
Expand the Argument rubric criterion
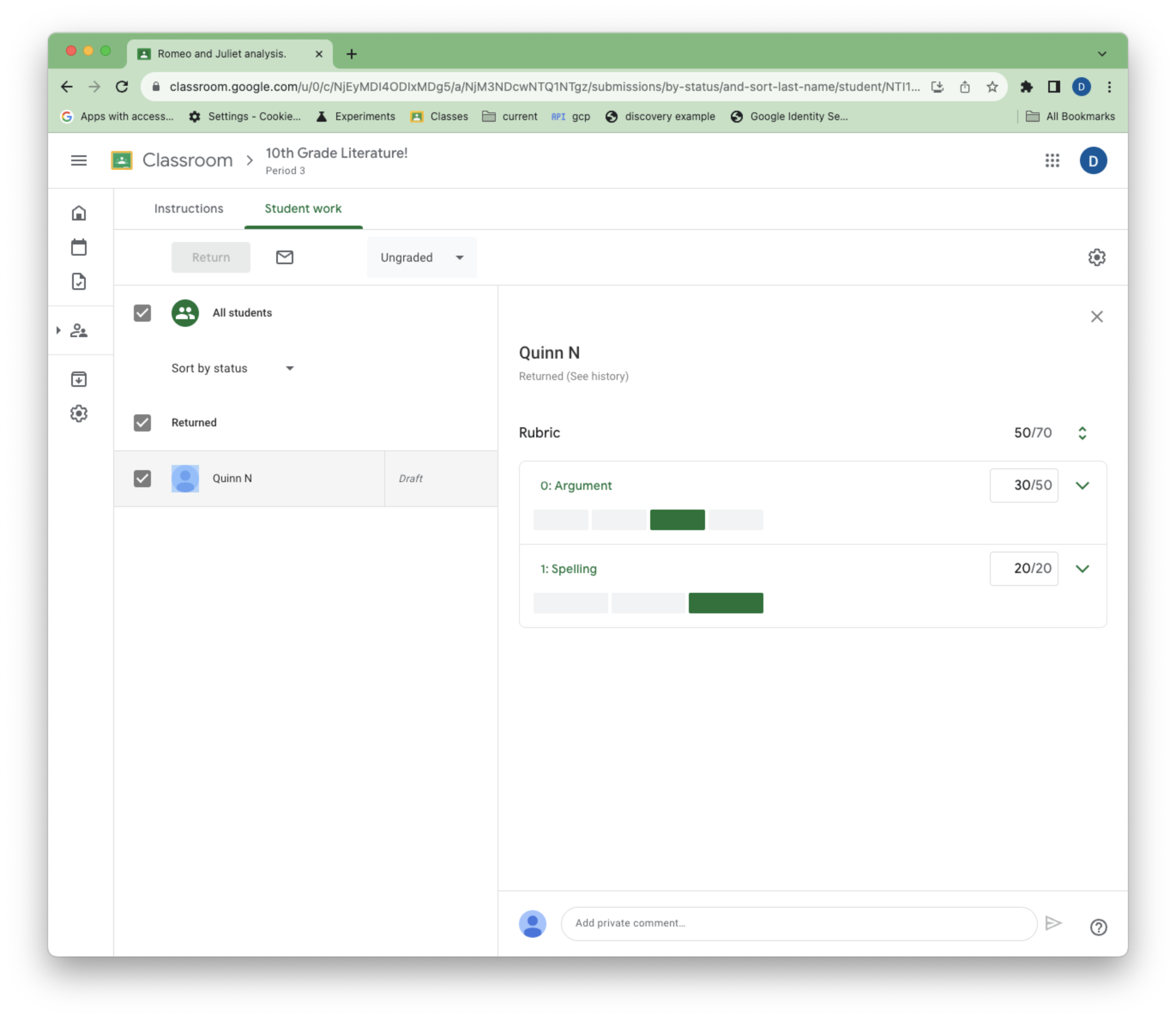coord(1082,485)
